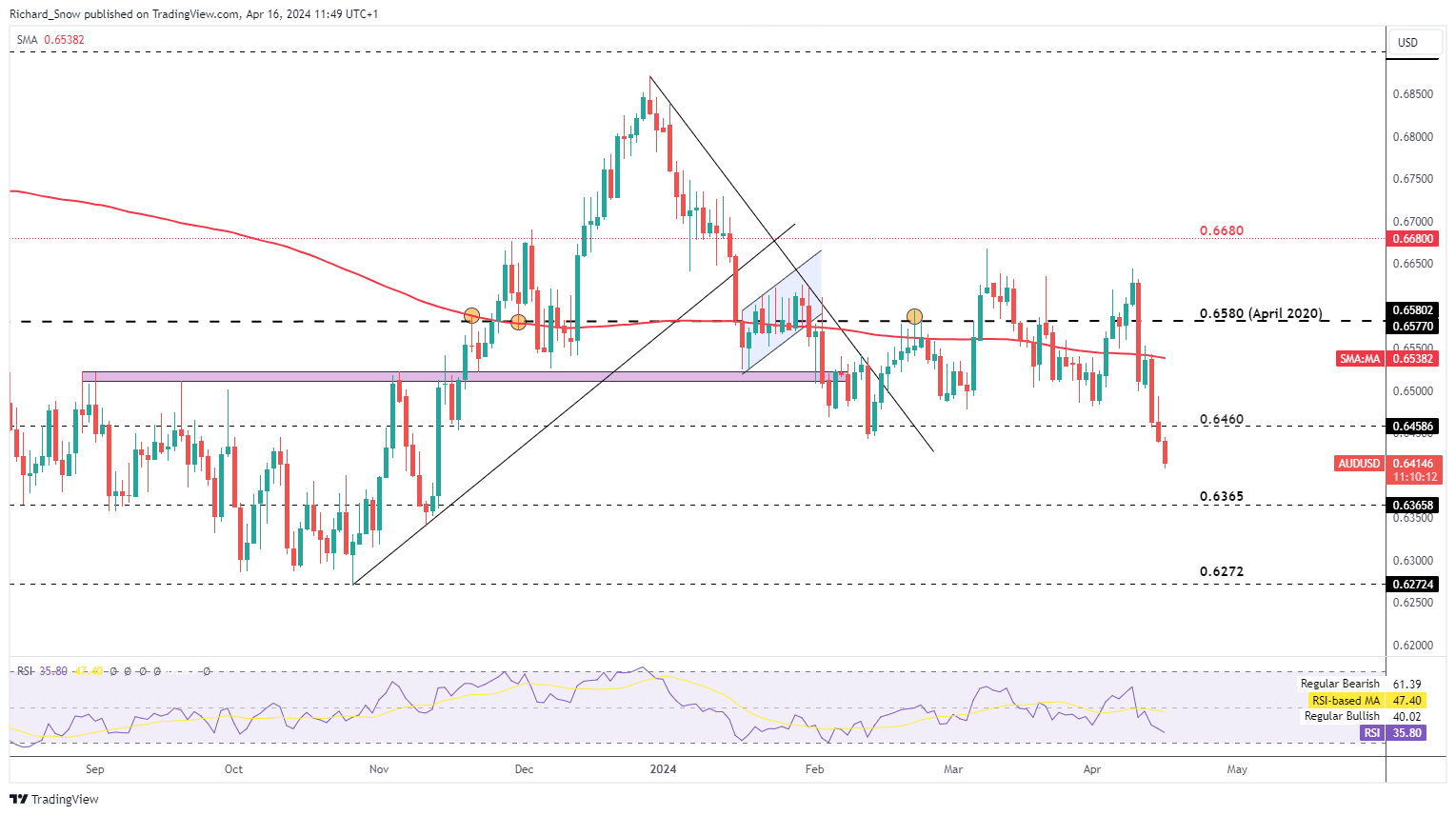1456x816 pixels.
Task: Click the RSI indicator legend label
Action: click(x=25, y=671)
